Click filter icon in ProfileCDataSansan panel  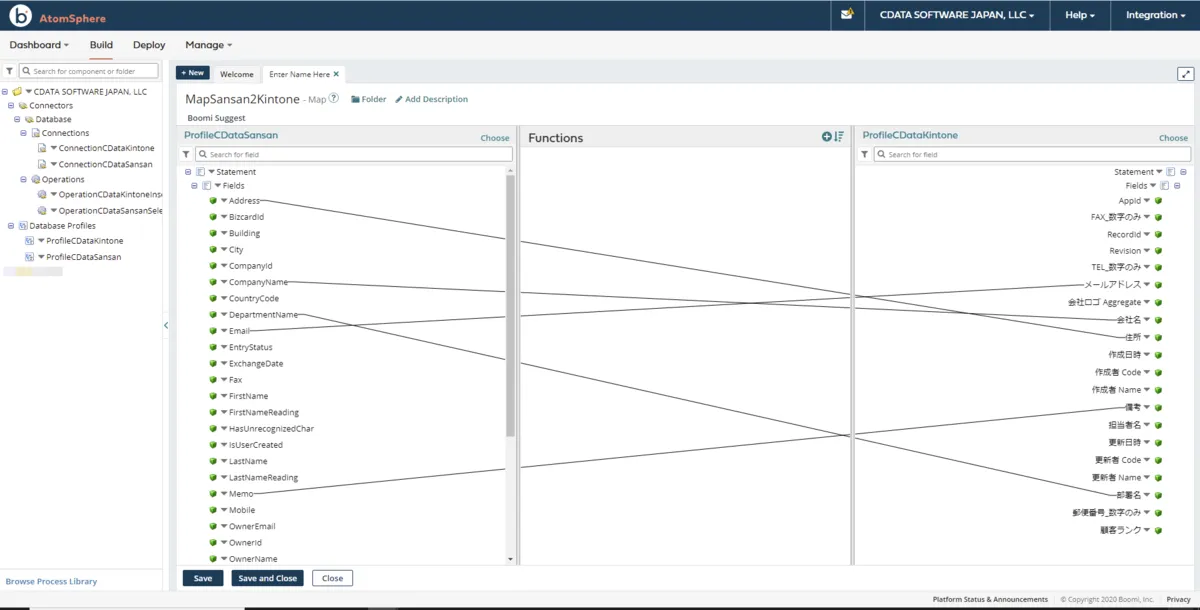pos(186,155)
